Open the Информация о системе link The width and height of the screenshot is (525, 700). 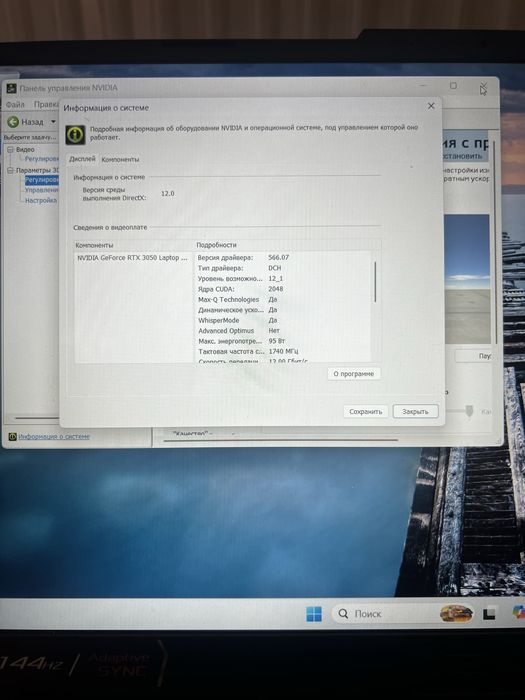click(54, 436)
